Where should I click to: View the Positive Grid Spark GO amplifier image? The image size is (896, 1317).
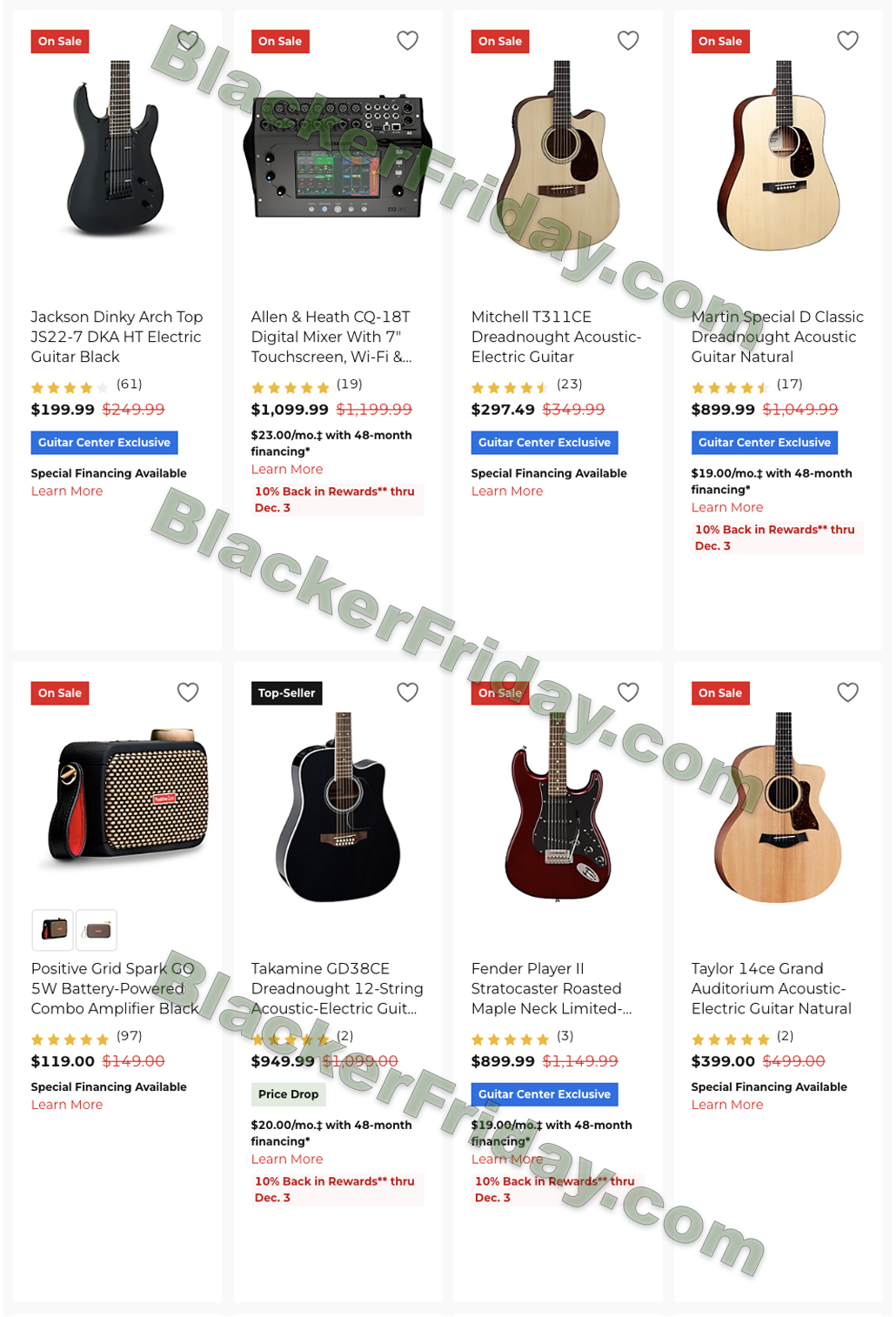coord(128,796)
